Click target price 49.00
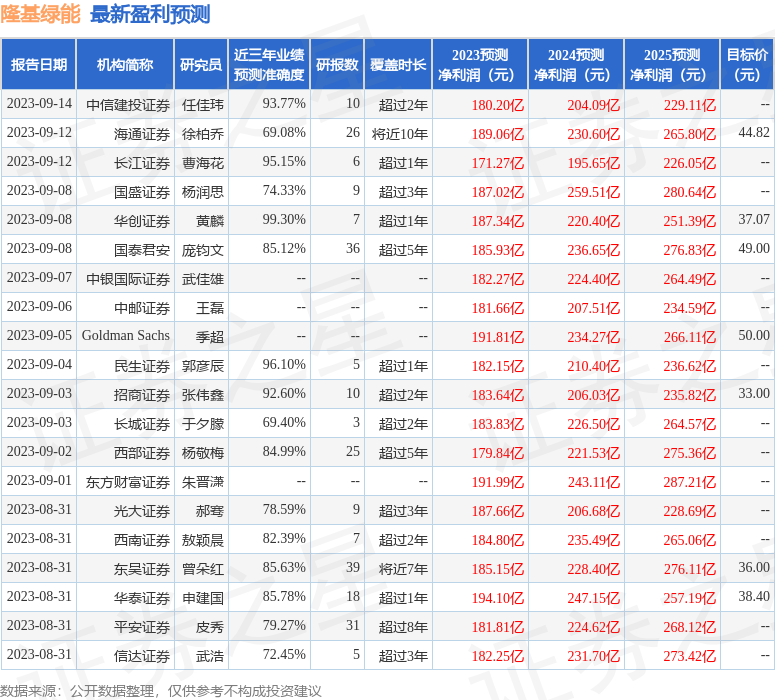The width and height of the screenshot is (775, 700). pyautogui.click(x=754, y=249)
